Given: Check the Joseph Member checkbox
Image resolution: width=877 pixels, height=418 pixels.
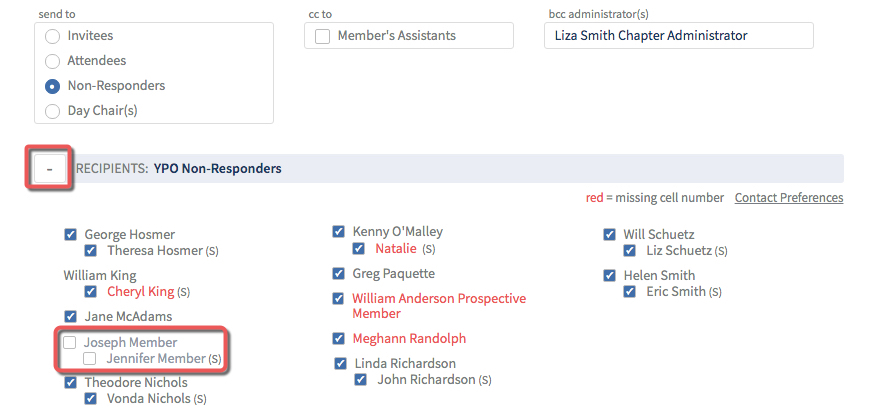Looking at the screenshot, I should [x=69, y=342].
